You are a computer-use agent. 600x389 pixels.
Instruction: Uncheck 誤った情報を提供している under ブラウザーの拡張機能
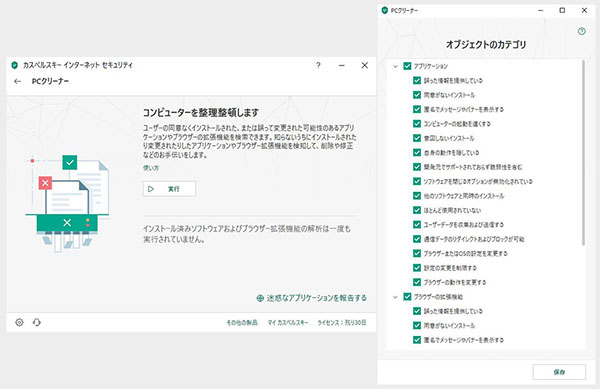(x=417, y=311)
